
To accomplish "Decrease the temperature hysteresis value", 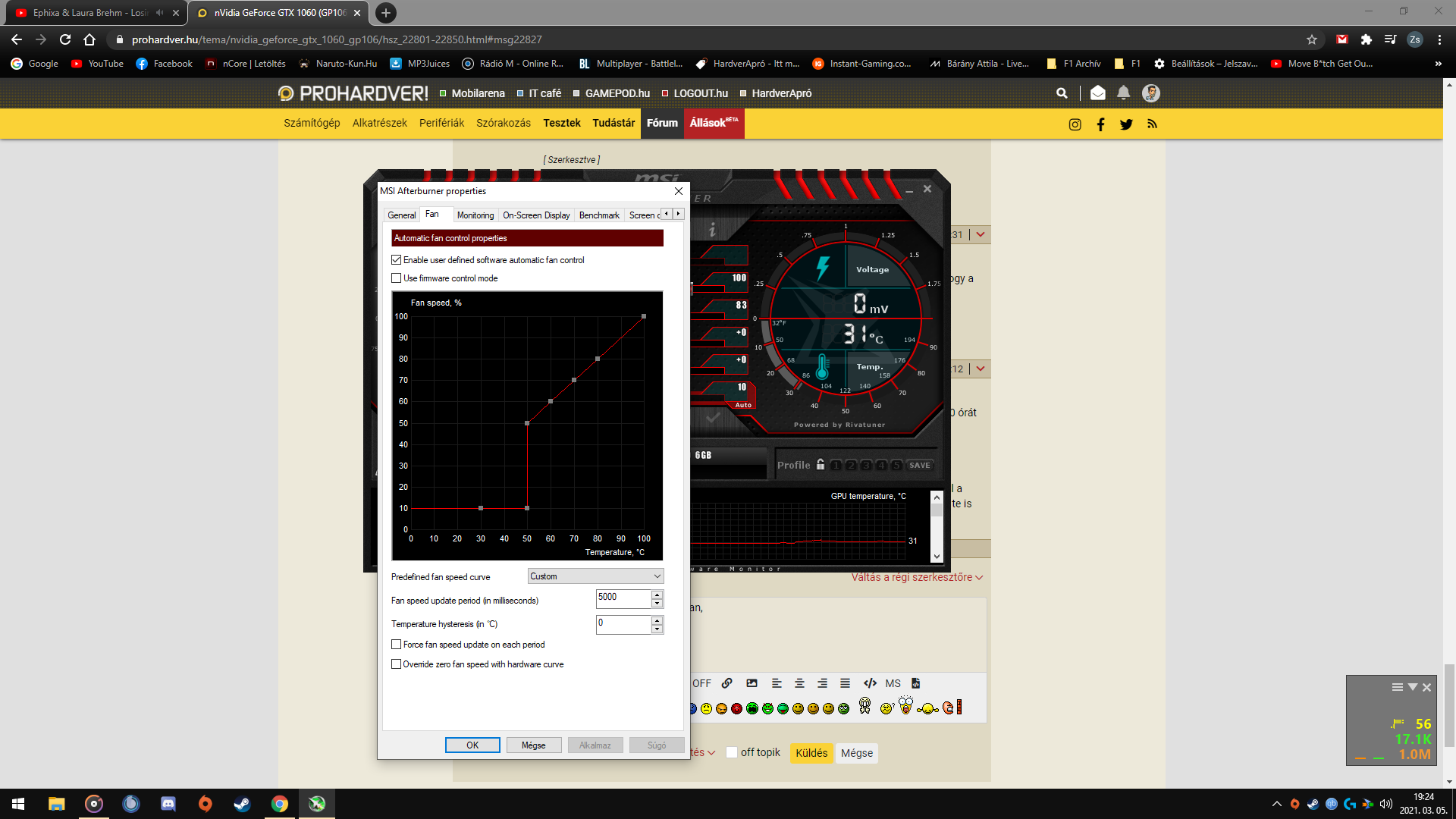I will (657, 629).
